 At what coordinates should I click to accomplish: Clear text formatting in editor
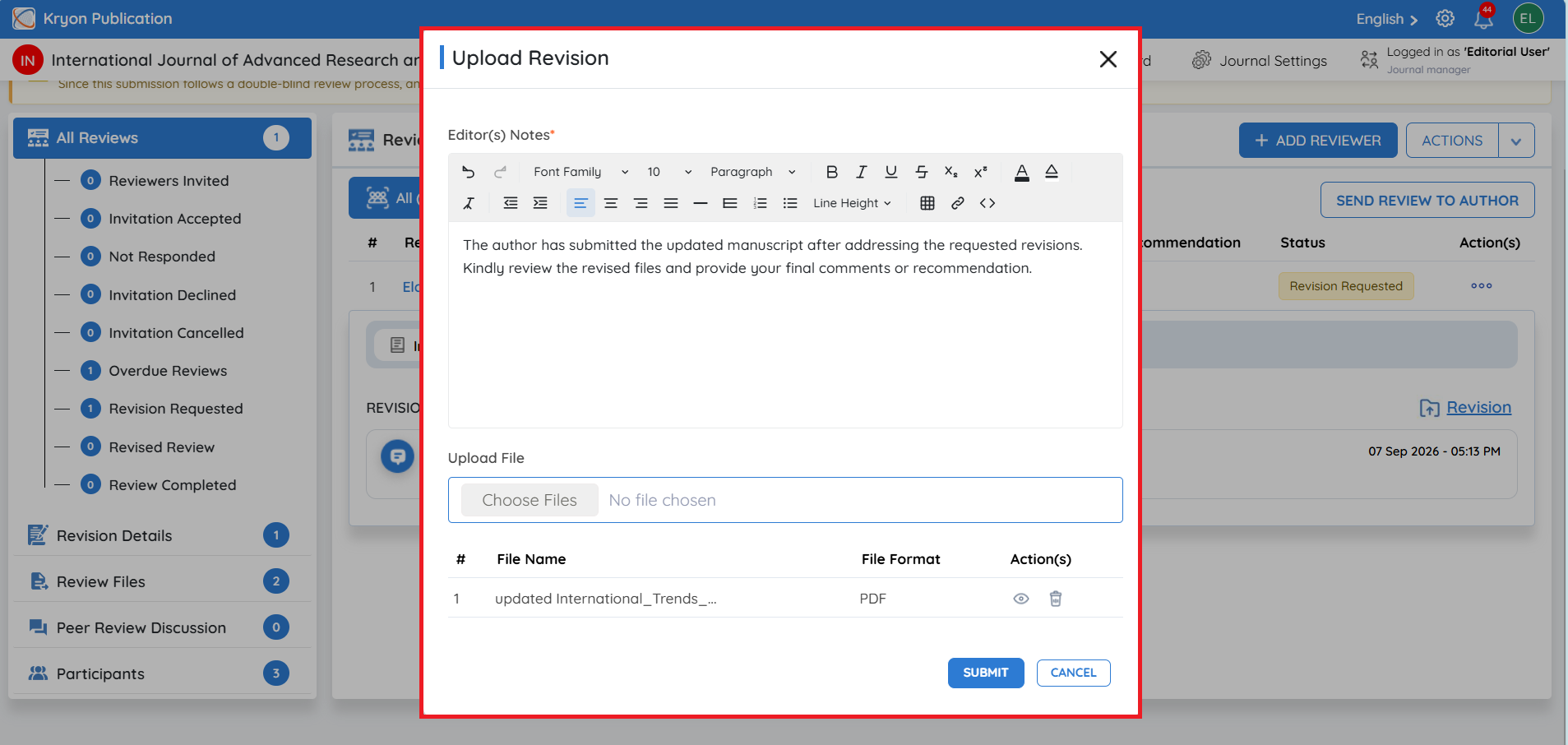tap(469, 203)
